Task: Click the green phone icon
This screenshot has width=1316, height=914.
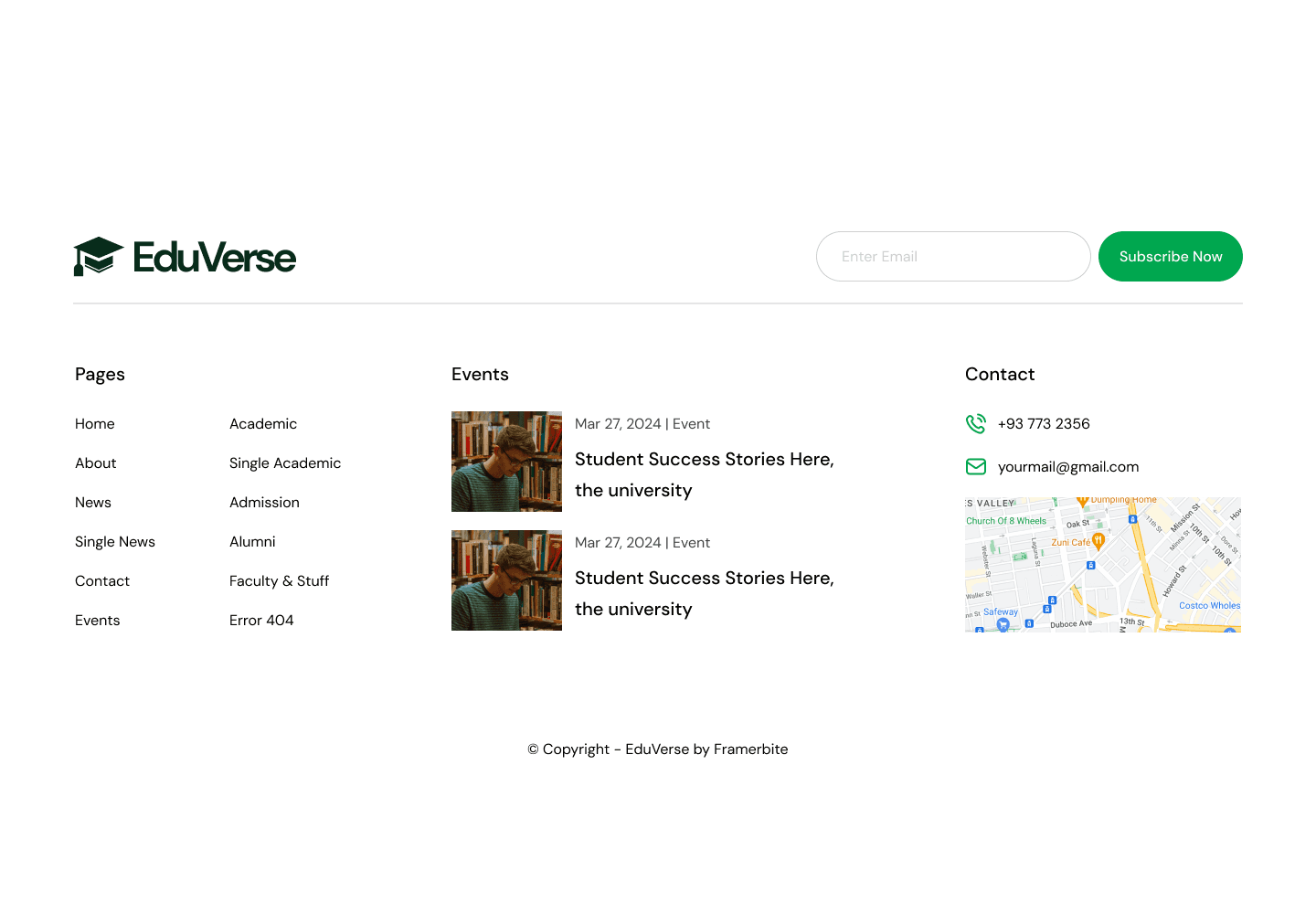Action: coord(976,424)
